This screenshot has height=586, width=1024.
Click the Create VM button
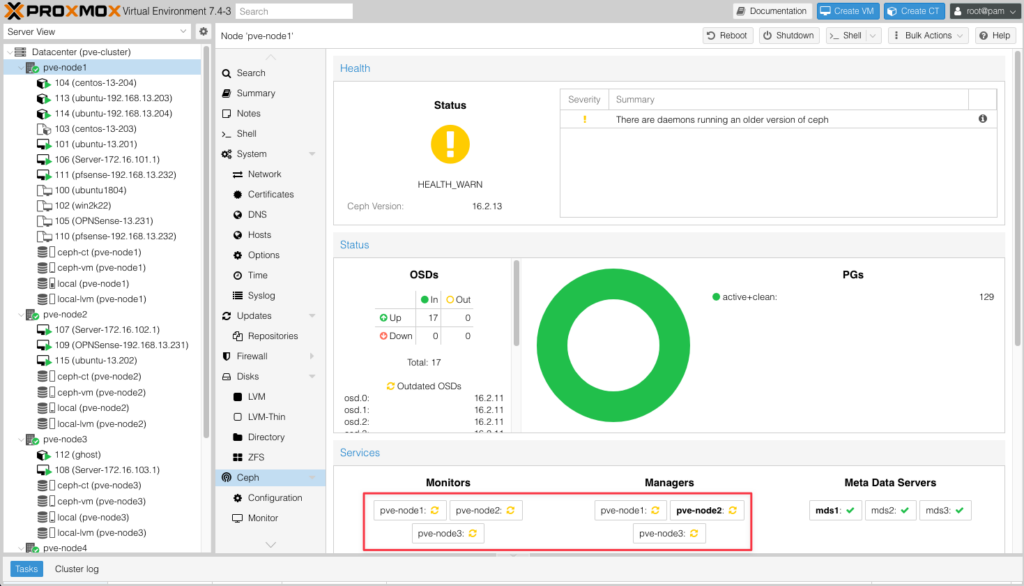click(x=848, y=11)
